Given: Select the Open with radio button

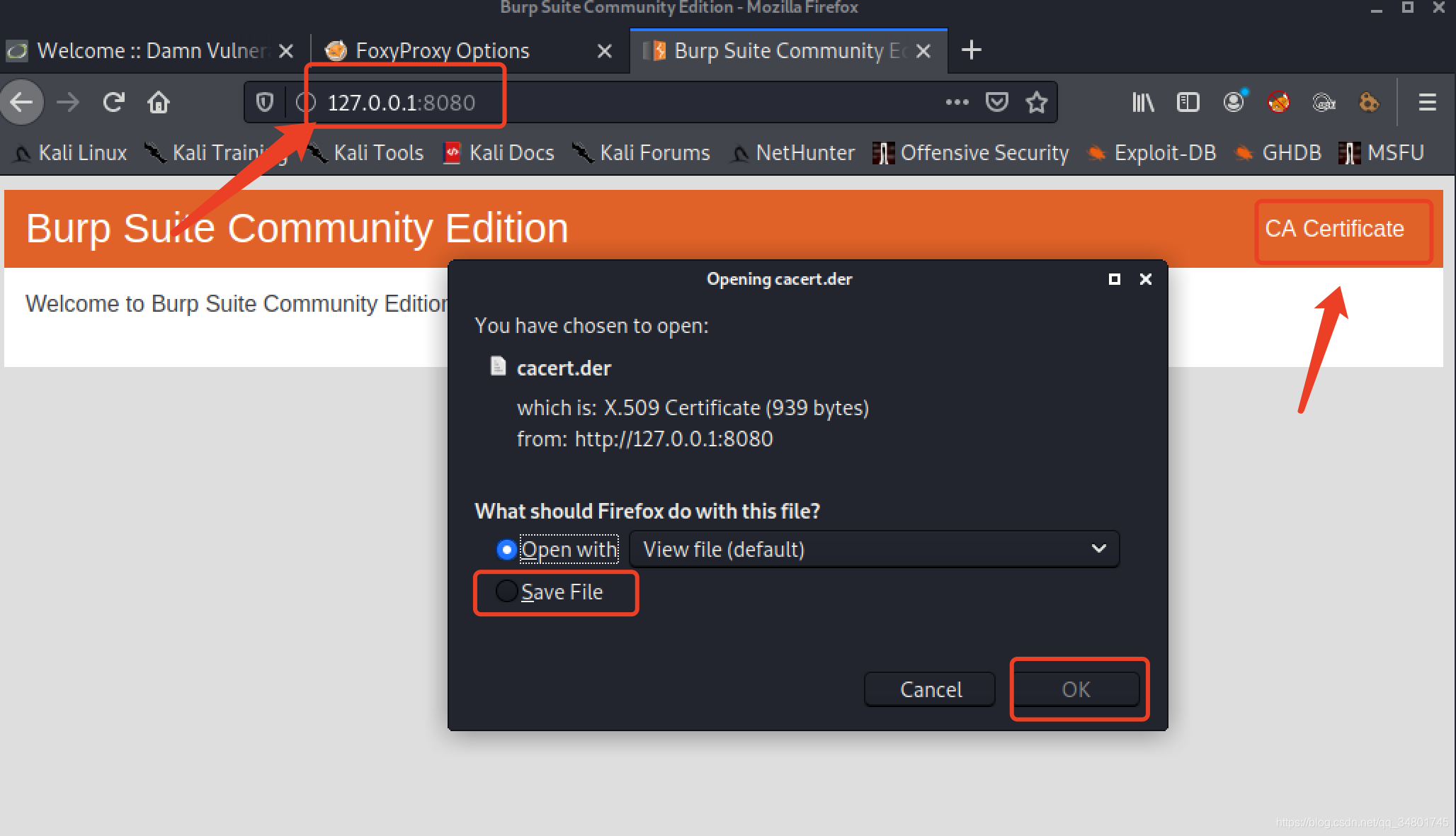Looking at the screenshot, I should (506, 550).
